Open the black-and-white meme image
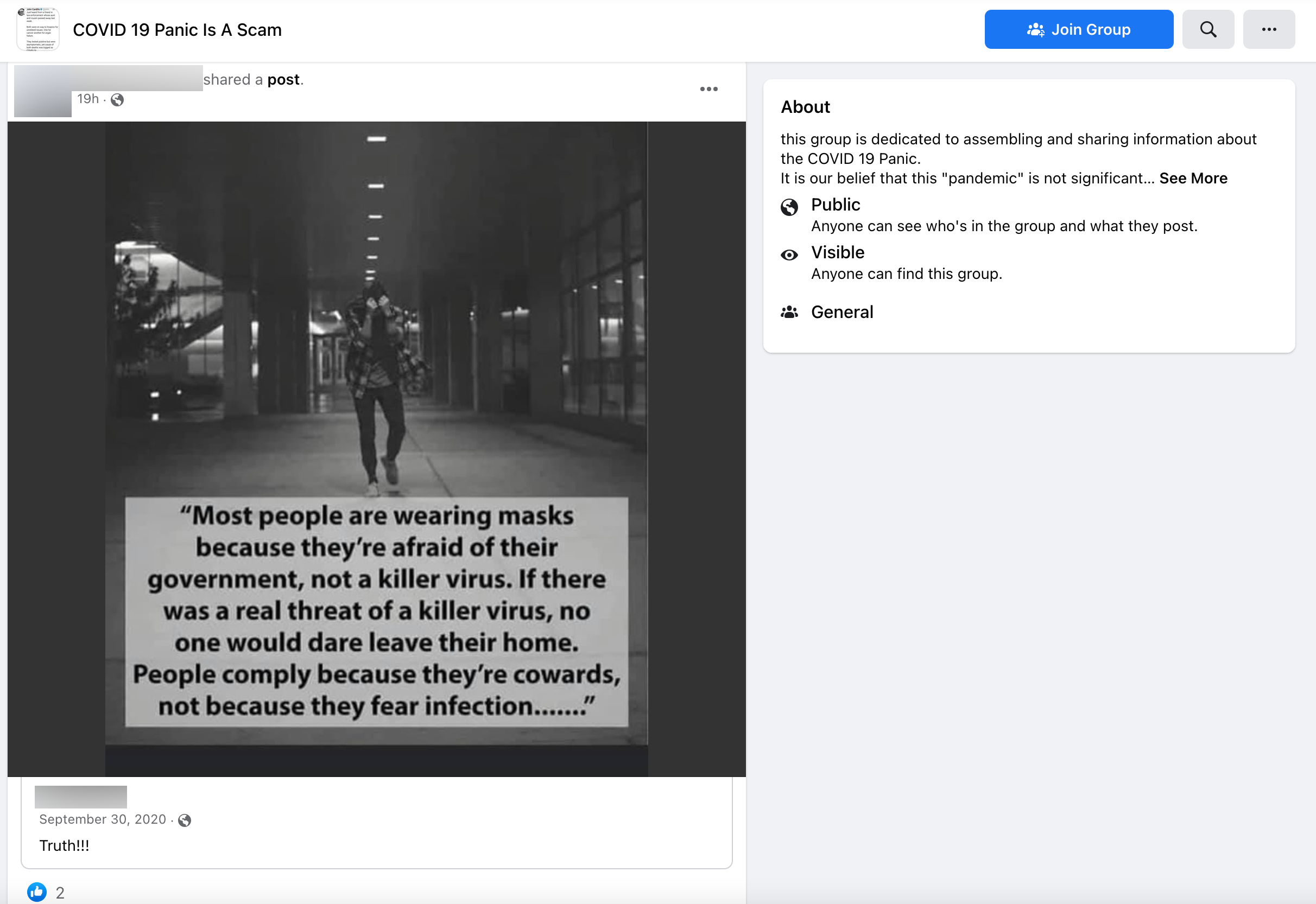The height and width of the screenshot is (904, 1316). [x=376, y=448]
